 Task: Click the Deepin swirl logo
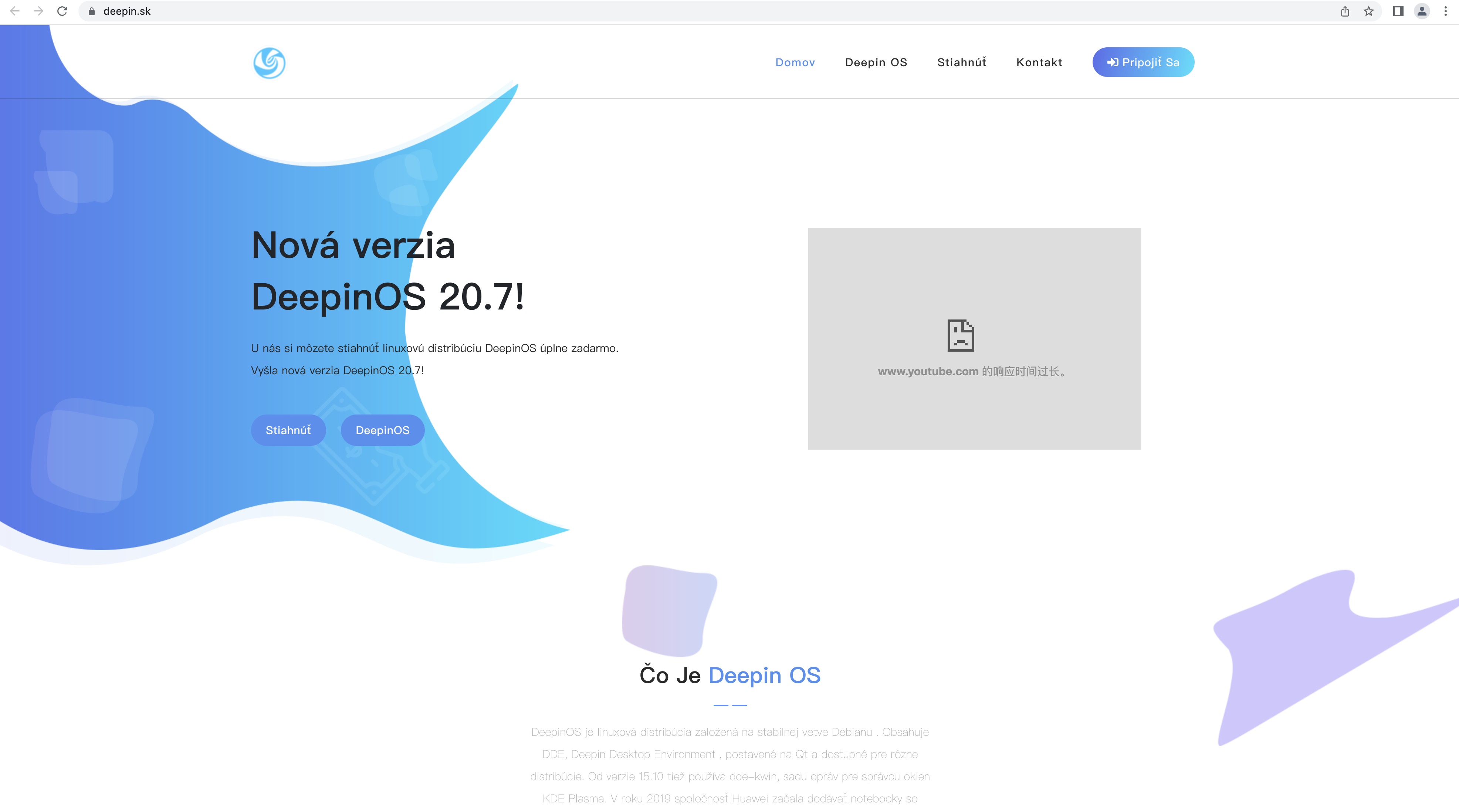(269, 63)
